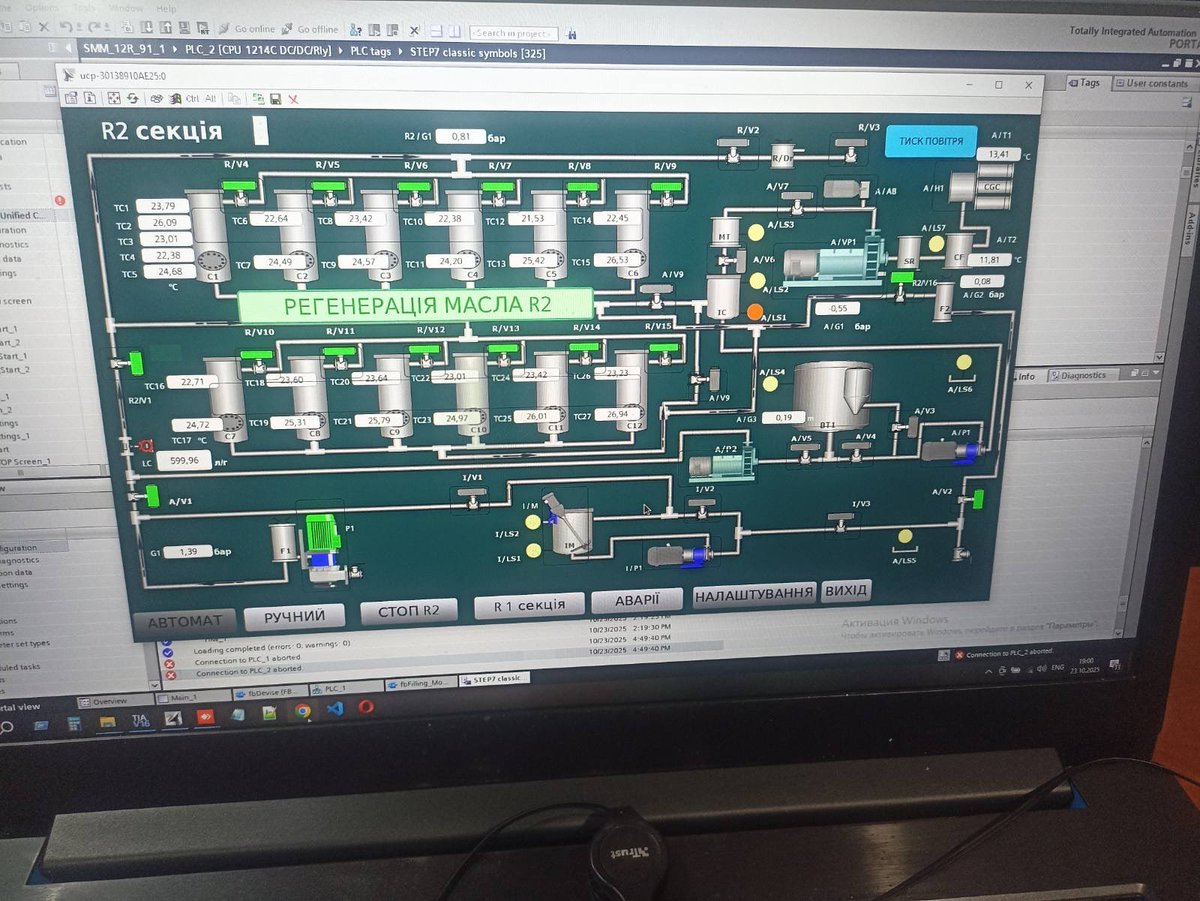Image resolution: width=1200 pixels, height=901 pixels.
Task: Click the A/V4 valve under BT1
Action: pos(857,453)
